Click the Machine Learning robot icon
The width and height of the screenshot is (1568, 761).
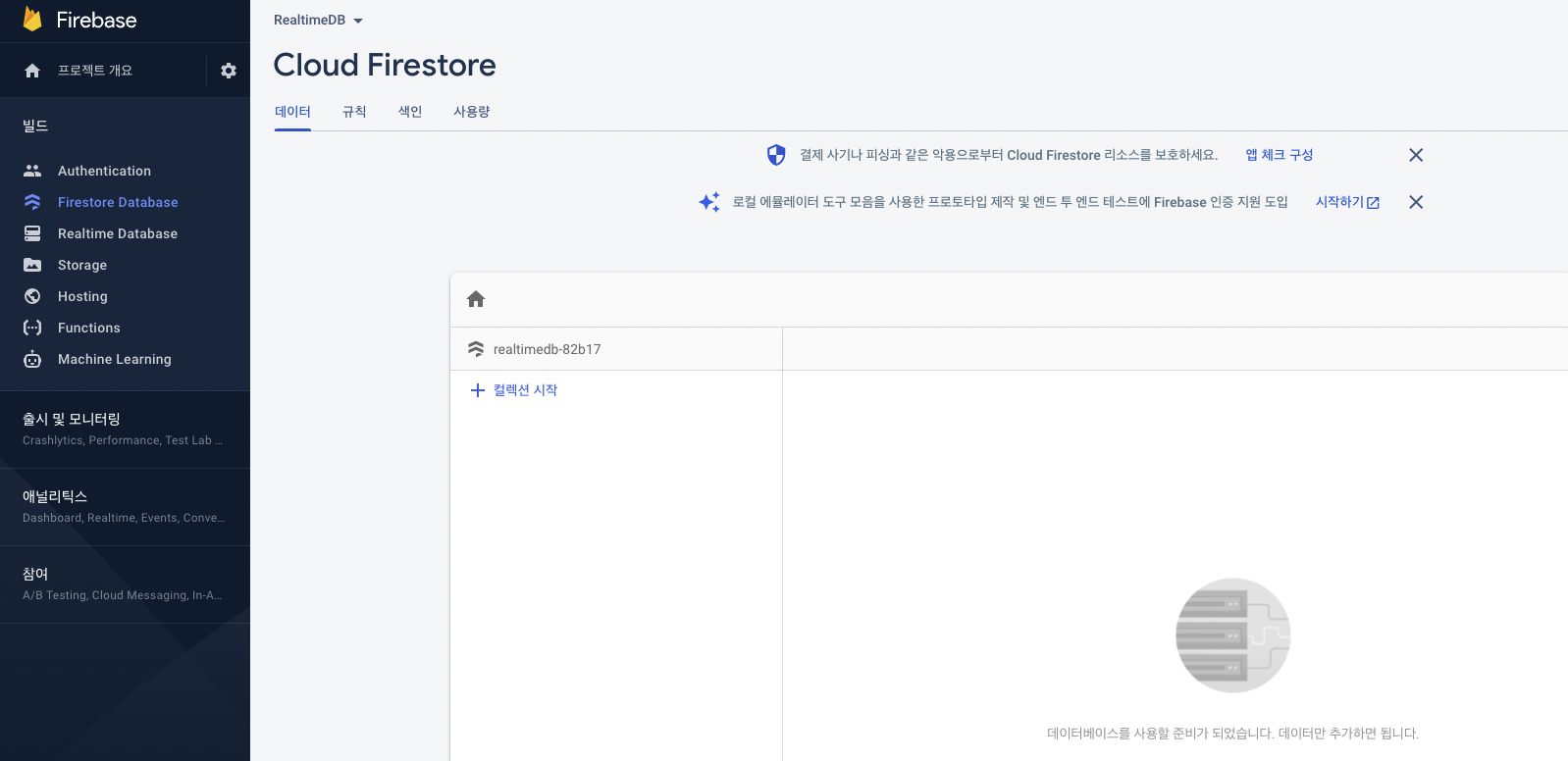32,359
